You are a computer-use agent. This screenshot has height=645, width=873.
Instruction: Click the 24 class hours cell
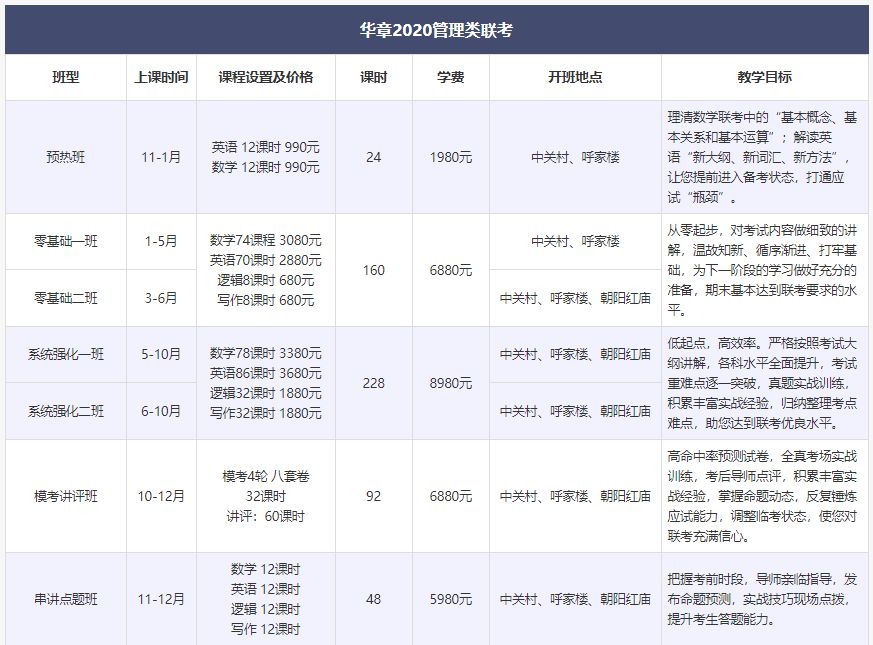click(x=374, y=157)
